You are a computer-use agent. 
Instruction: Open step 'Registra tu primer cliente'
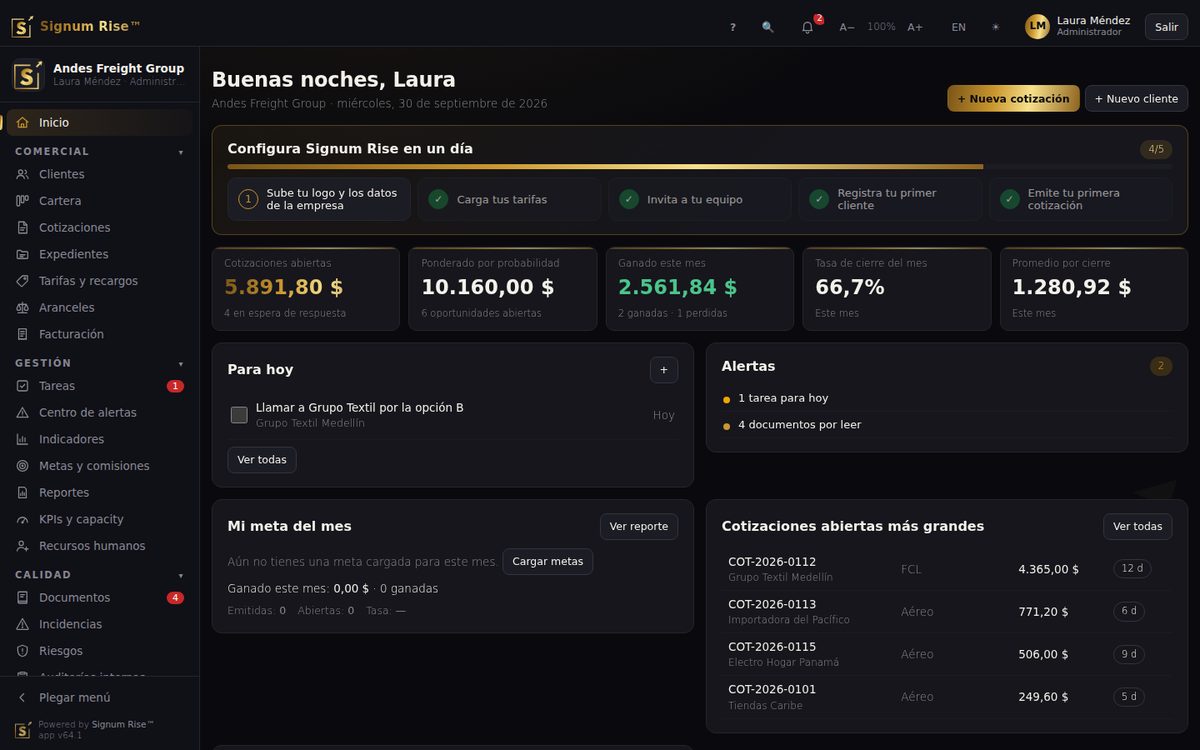coord(890,199)
